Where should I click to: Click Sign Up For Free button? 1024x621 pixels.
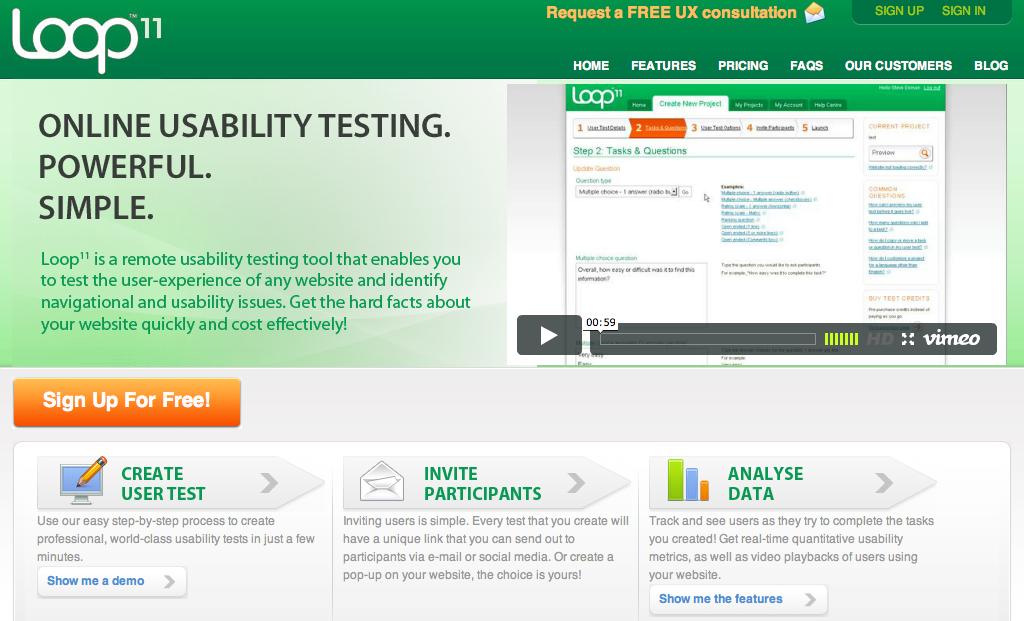click(127, 402)
